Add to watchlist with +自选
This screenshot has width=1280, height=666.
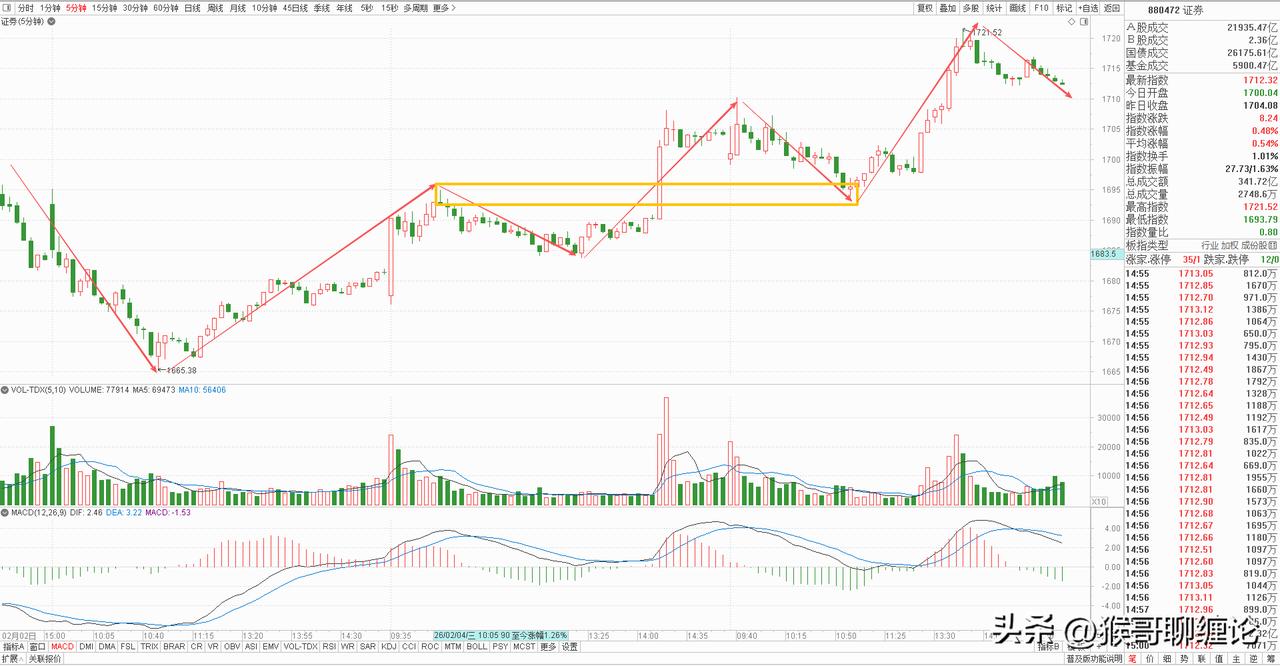coord(1088,7)
